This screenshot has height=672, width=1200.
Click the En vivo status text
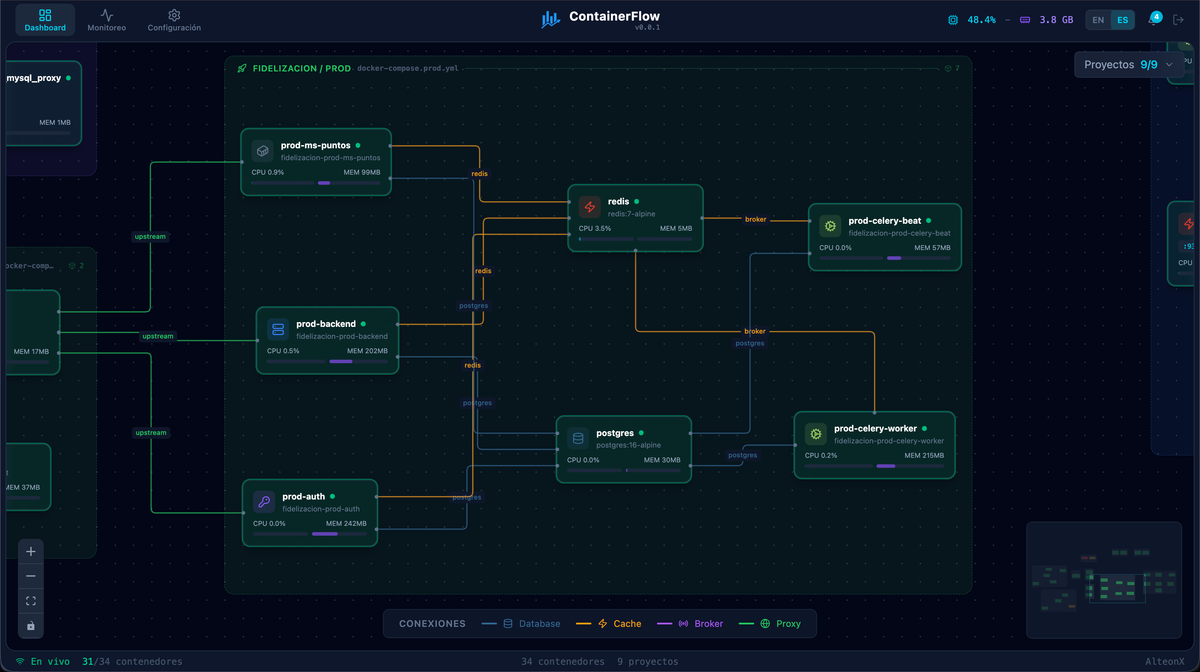(51, 661)
